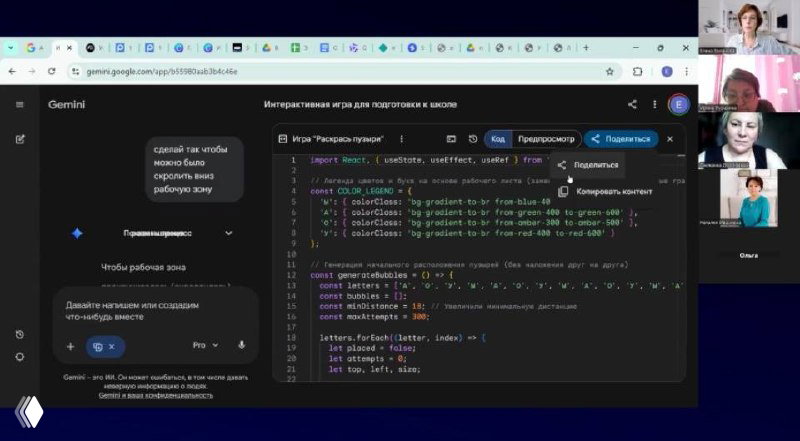Screen dimensions: 800x441
Task: Click the canvas title 'Игра "Раскрась пузыри"'
Action: tap(338, 139)
